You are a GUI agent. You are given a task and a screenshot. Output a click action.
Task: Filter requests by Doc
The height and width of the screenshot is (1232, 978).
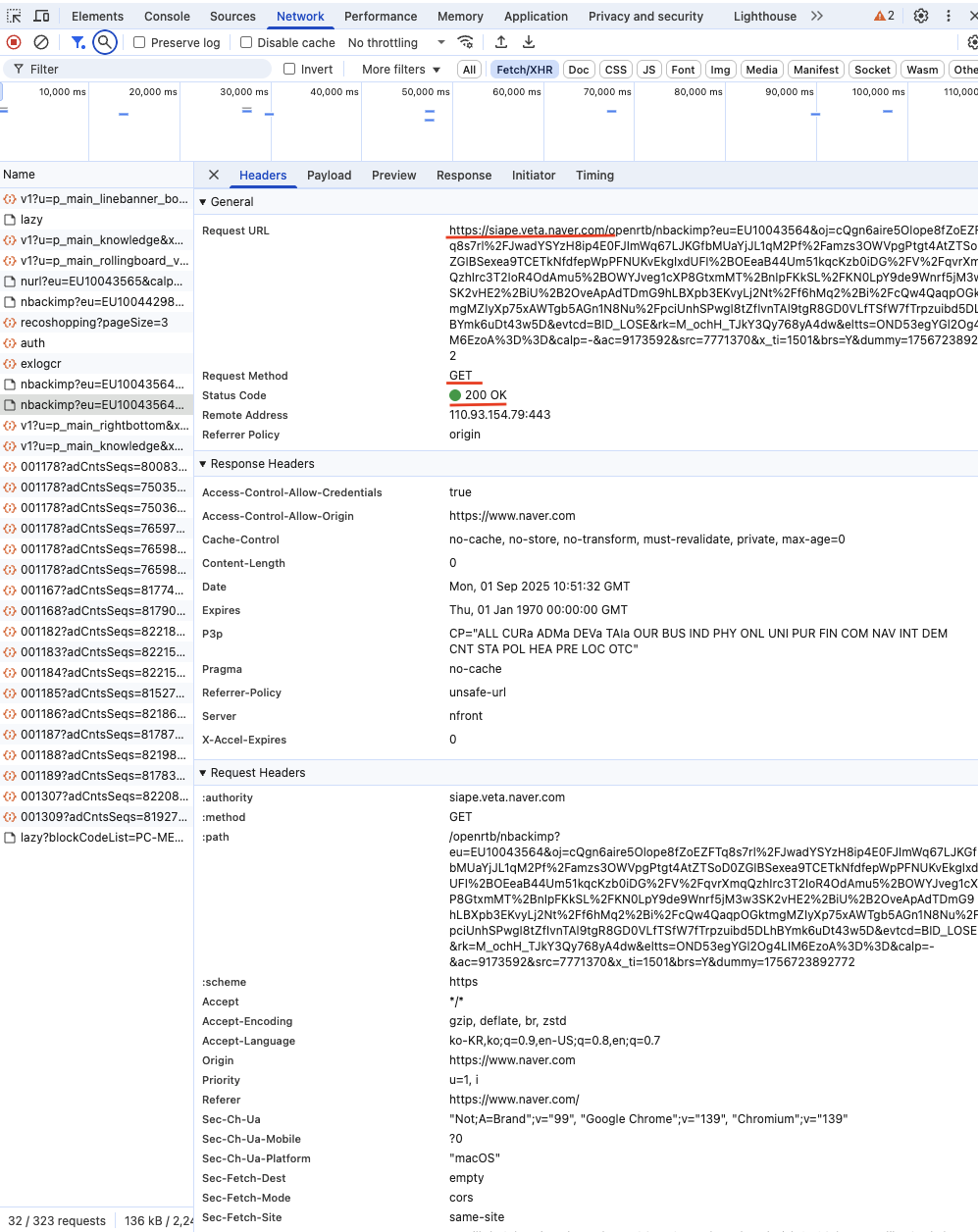pos(579,69)
